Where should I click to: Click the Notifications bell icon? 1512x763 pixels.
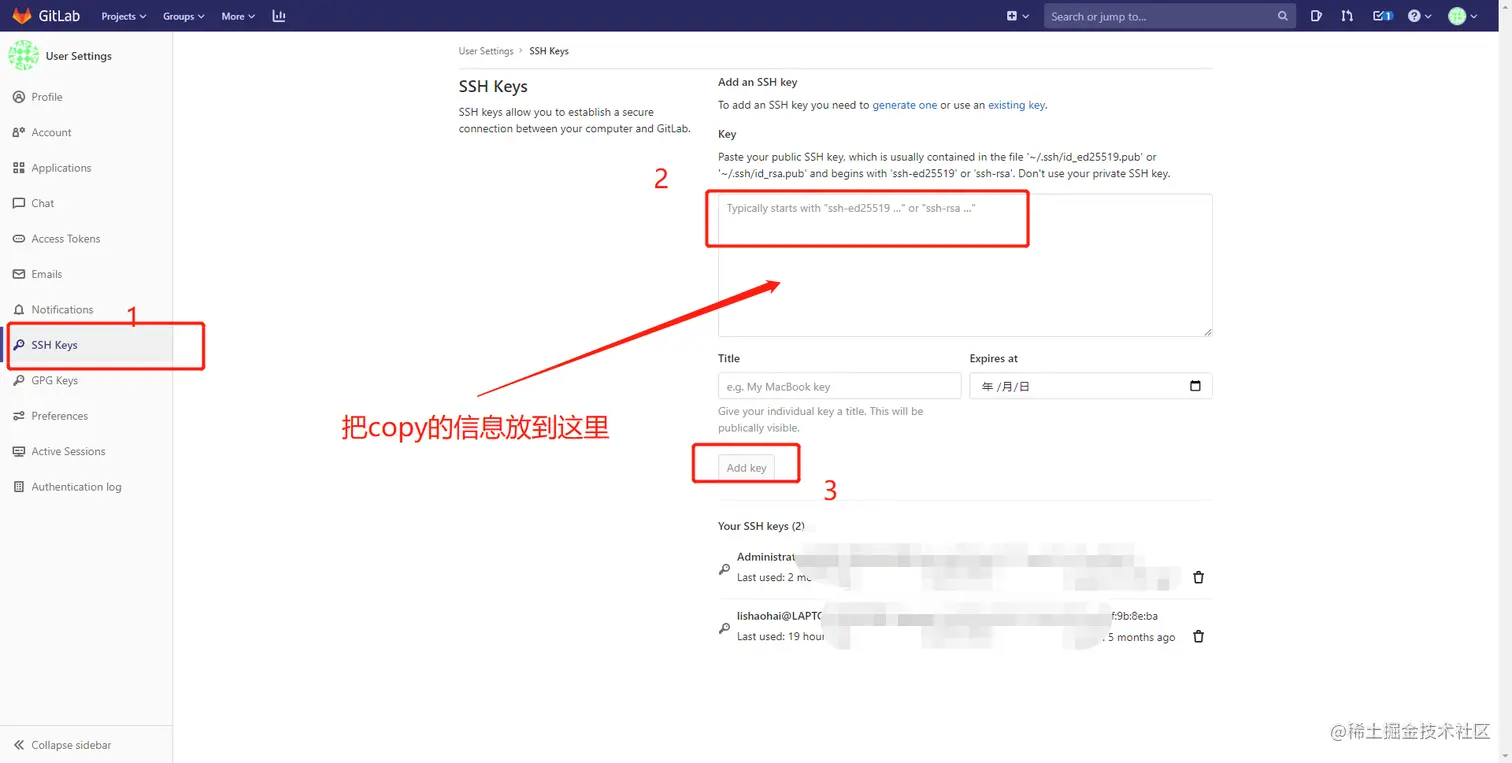[18, 310]
